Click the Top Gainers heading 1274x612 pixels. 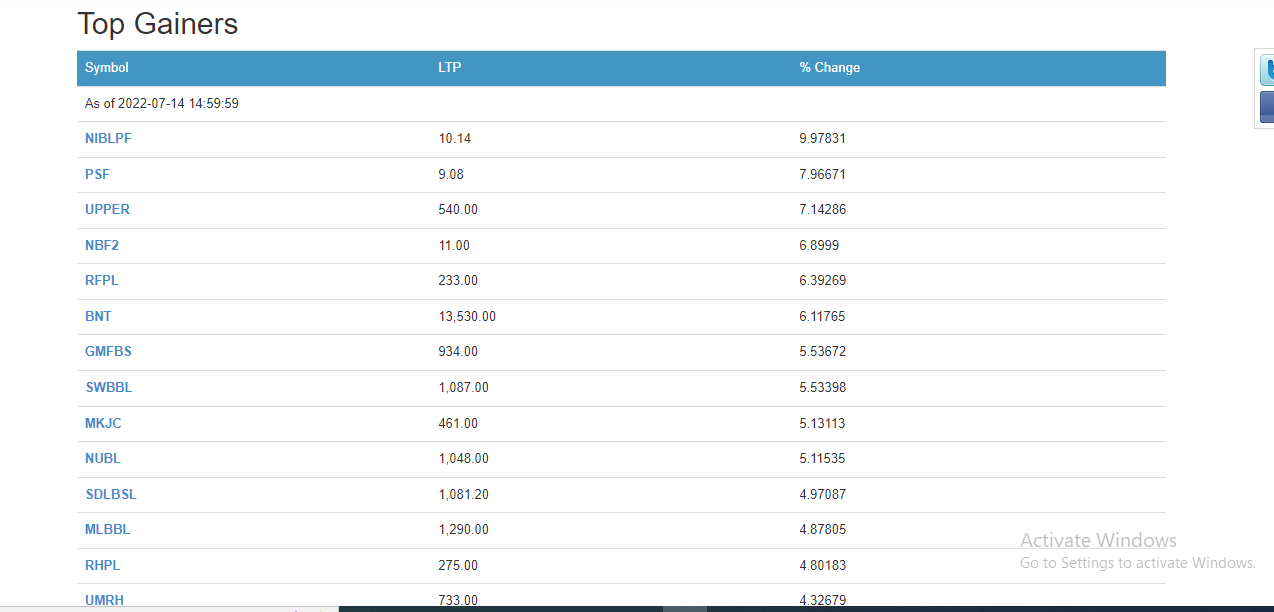tap(158, 24)
